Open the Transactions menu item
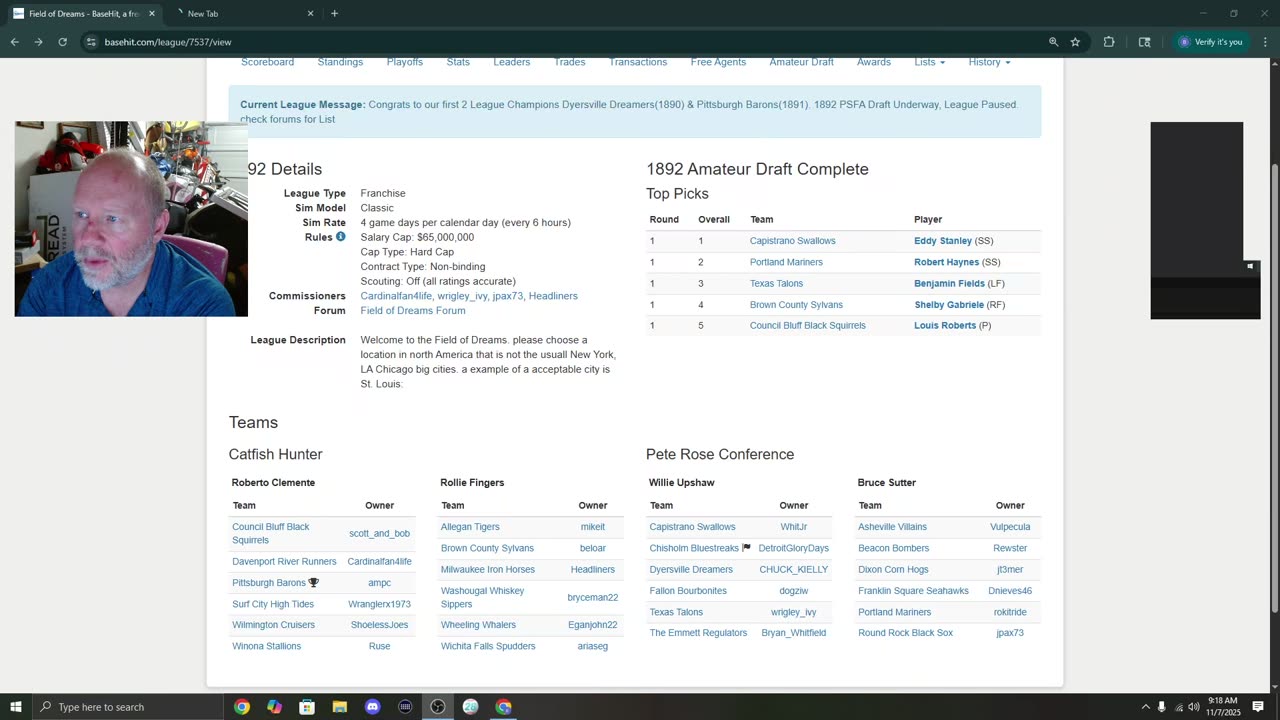The height and width of the screenshot is (720, 1280). (638, 62)
